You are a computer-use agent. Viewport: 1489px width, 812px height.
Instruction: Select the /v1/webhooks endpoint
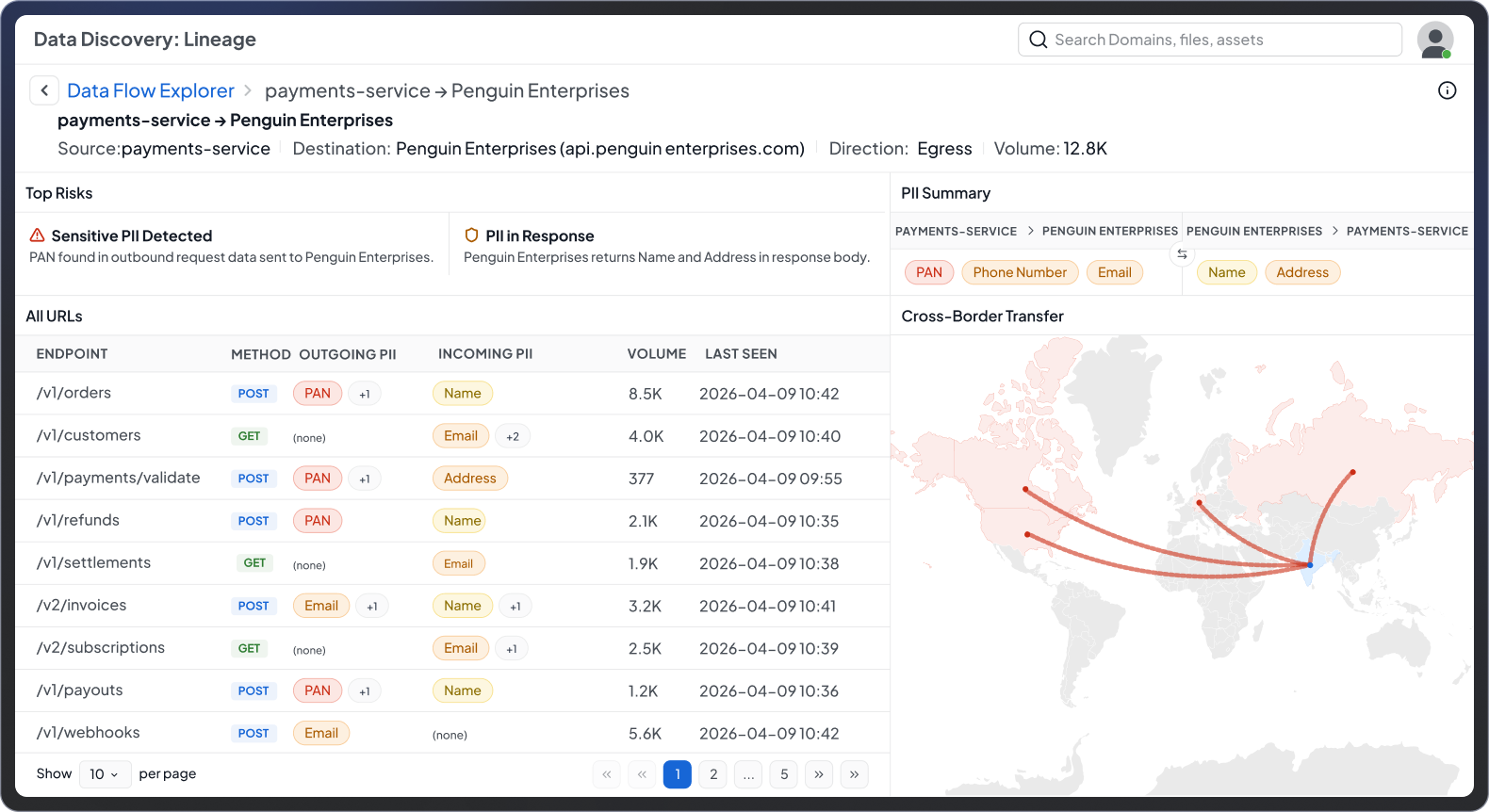point(88,732)
